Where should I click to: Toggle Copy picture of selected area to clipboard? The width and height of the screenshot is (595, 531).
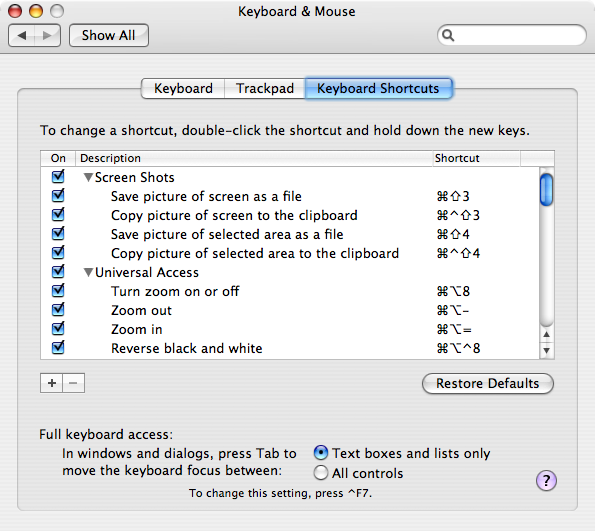coord(58,252)
